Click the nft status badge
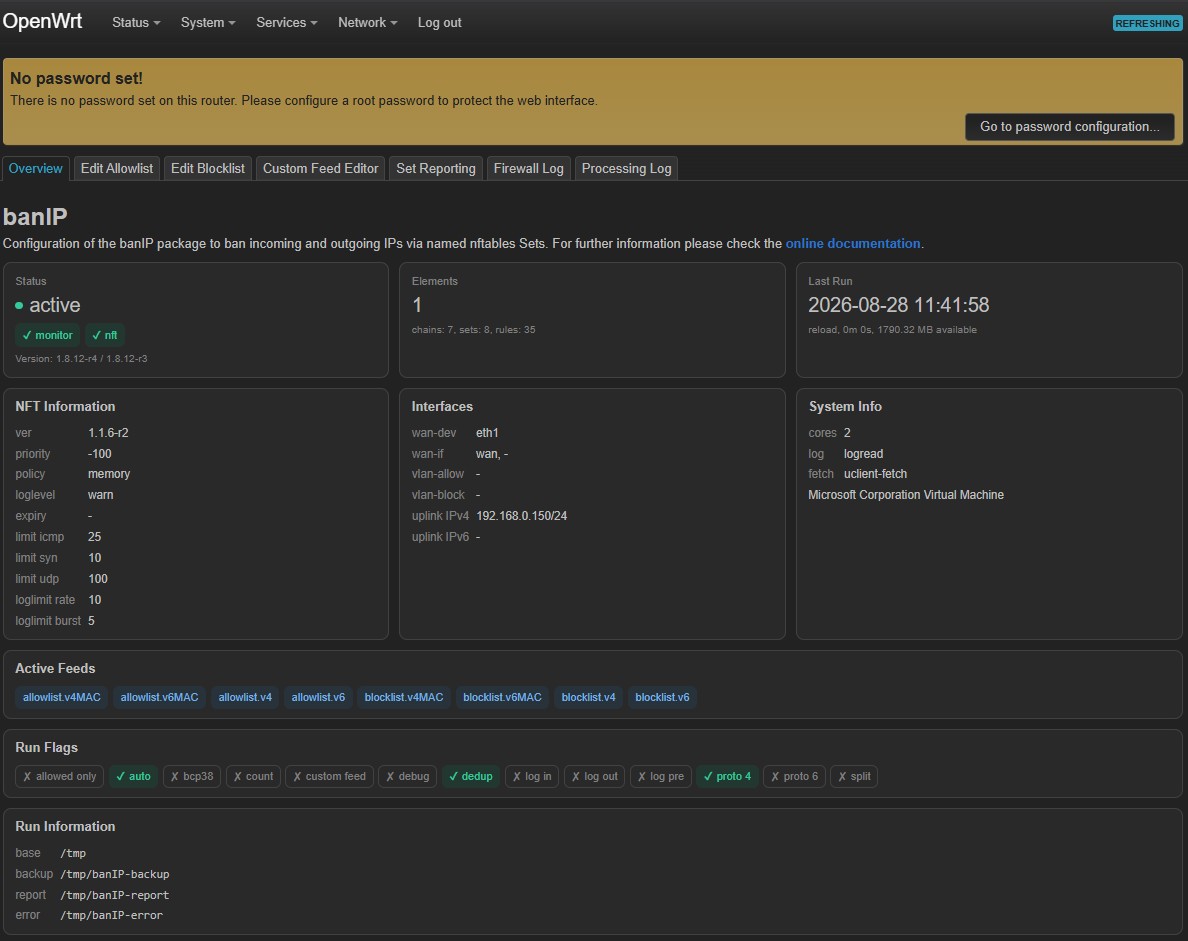Image resolution: width=1188 pixels, height=941 pixels. click(105, 335)
